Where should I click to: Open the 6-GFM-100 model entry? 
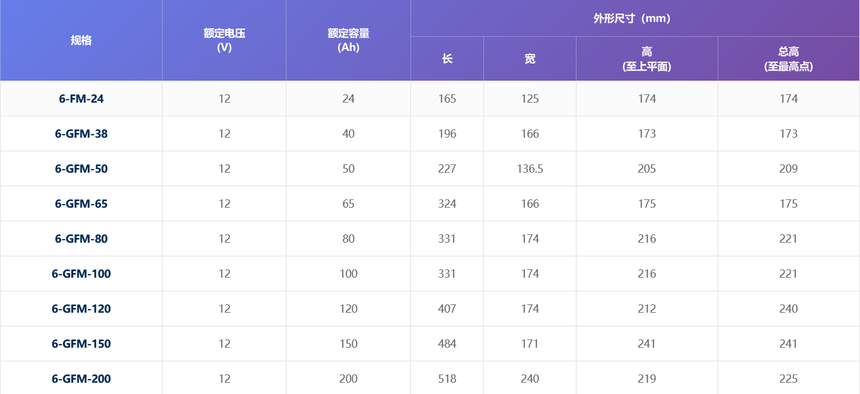(81, 274)
